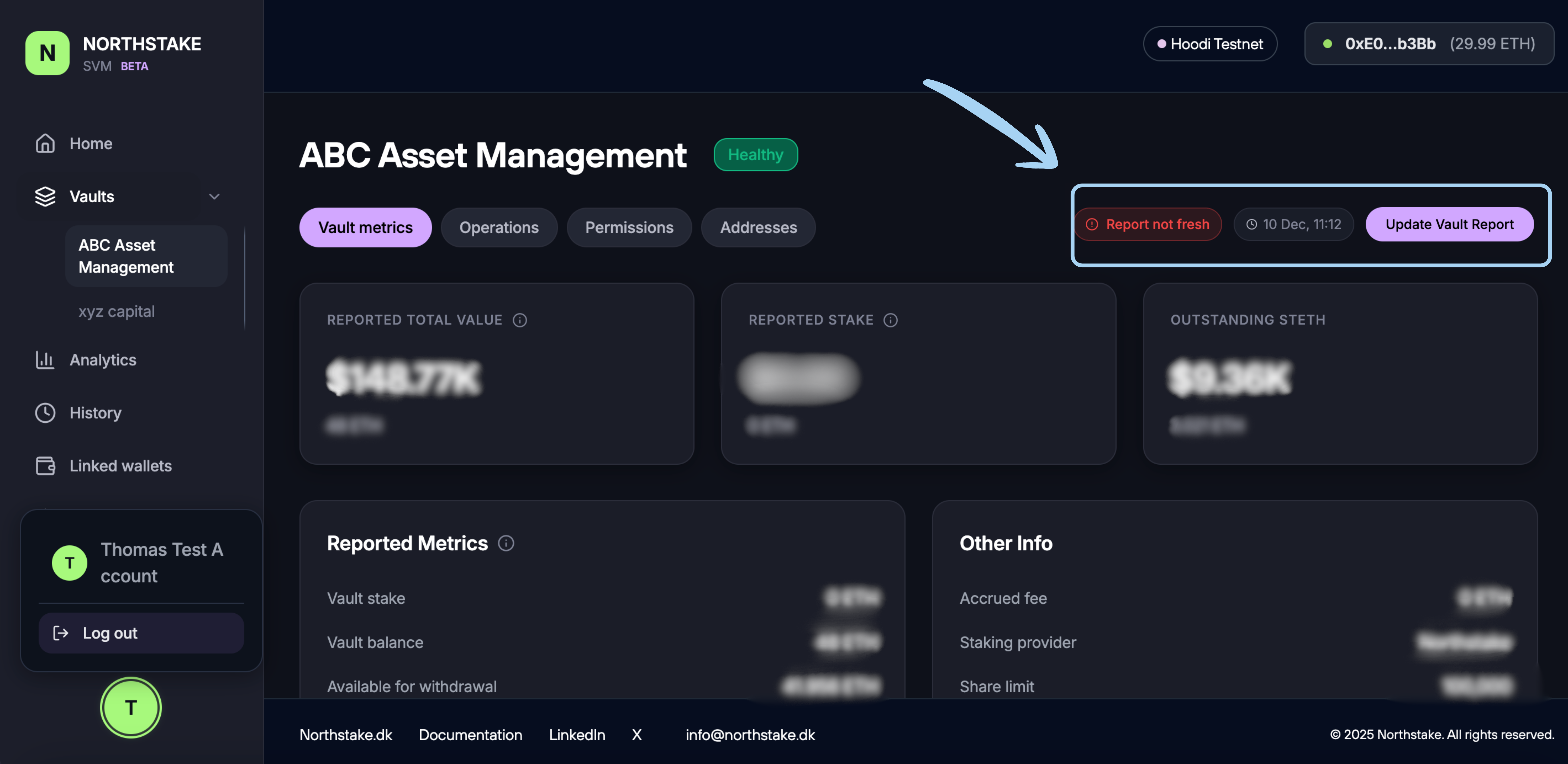The height and width of the screenshot is (764, 1568).
Task: Click the History clock icon
Action: click(x=45, y=413)
